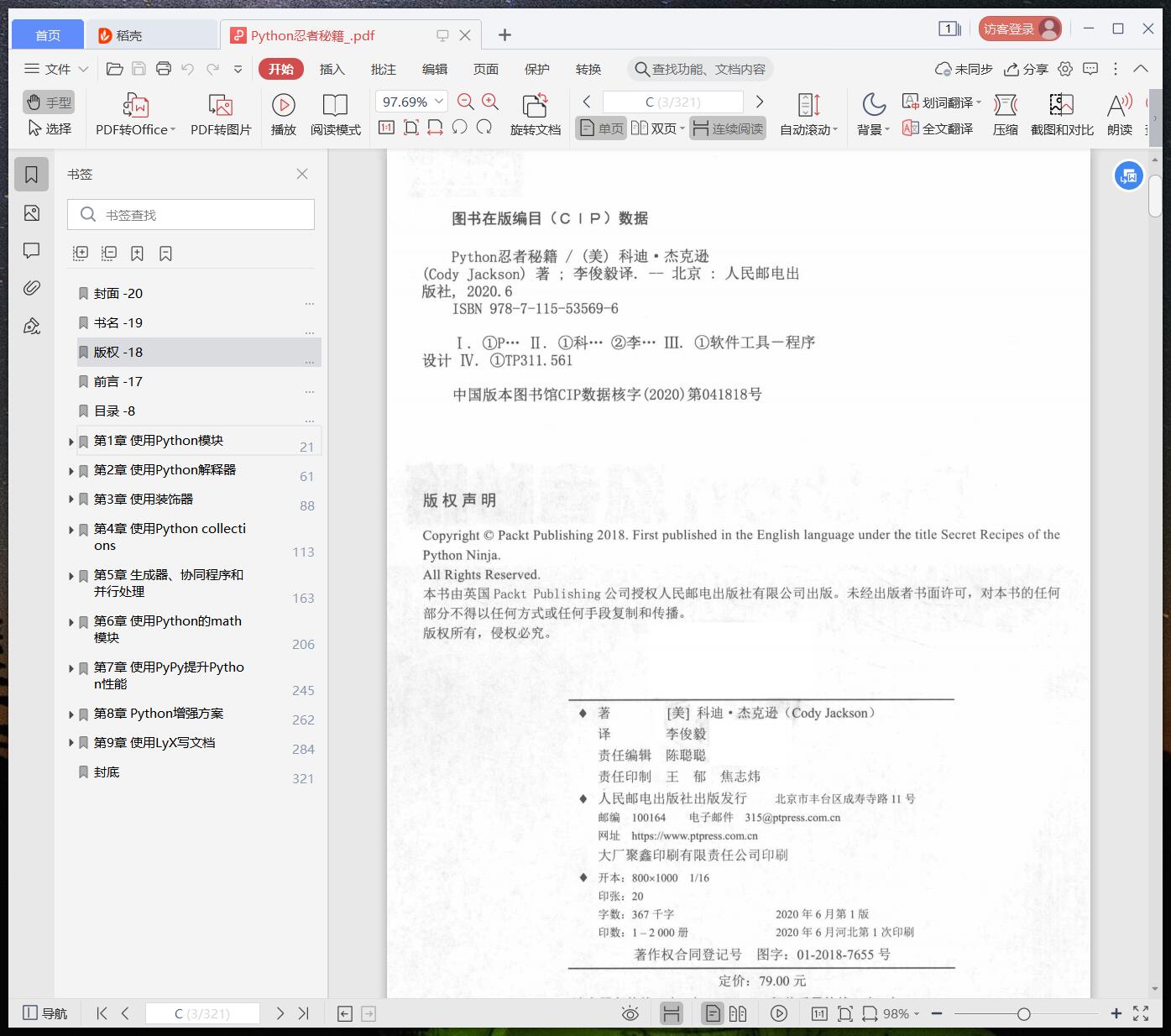Open the 文件 menu
The image size is (1171, 1036).
click(56, 69)
